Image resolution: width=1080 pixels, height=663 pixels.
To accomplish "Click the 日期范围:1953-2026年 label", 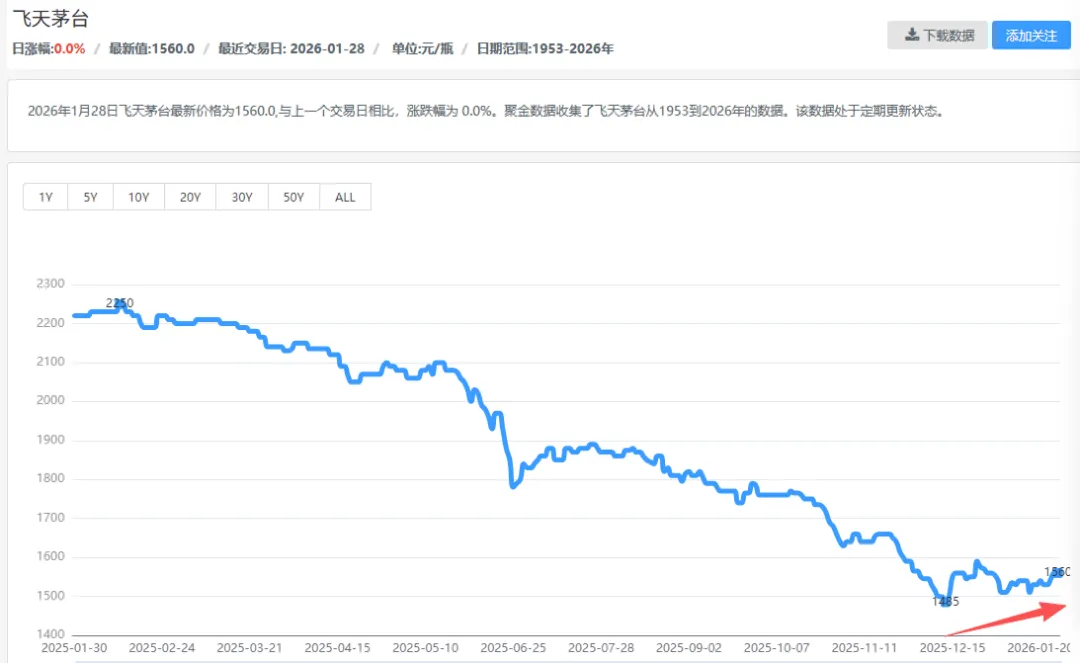I will [545, 49].
